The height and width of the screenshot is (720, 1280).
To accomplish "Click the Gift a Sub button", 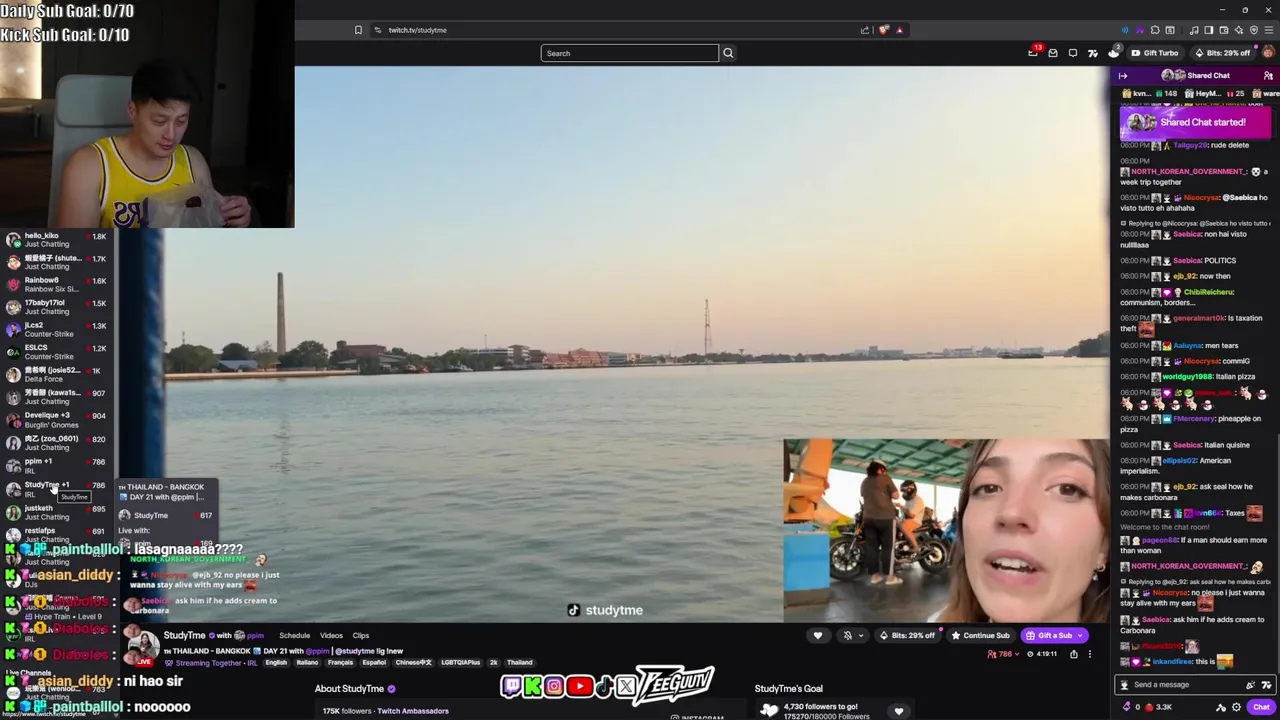I will [x=1054, y=636].
